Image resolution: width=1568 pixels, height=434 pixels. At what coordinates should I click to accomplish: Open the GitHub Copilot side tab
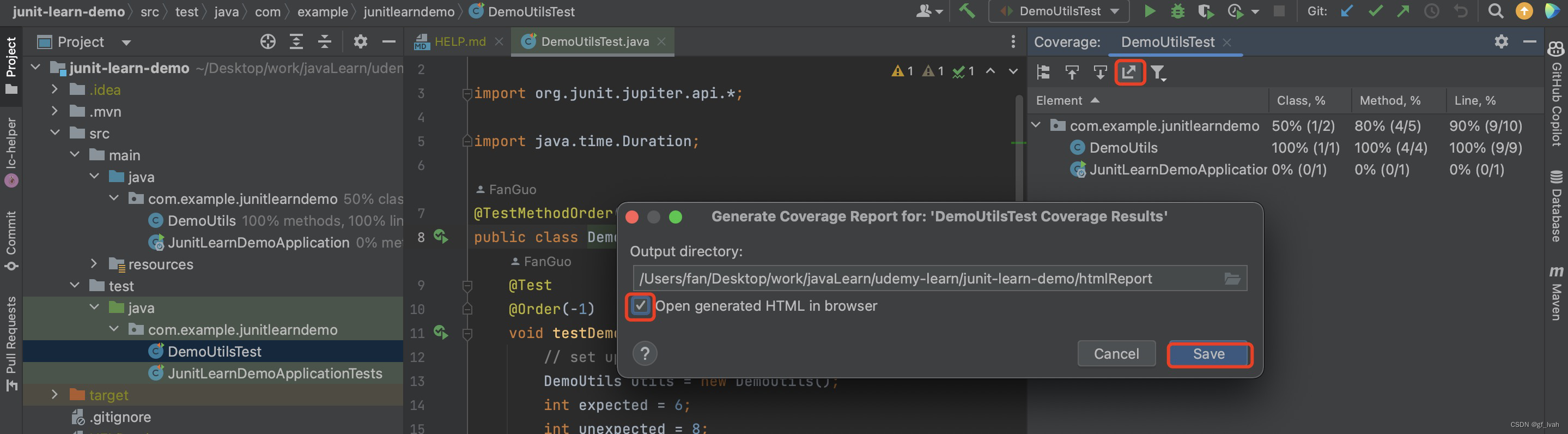(1556, 94)
